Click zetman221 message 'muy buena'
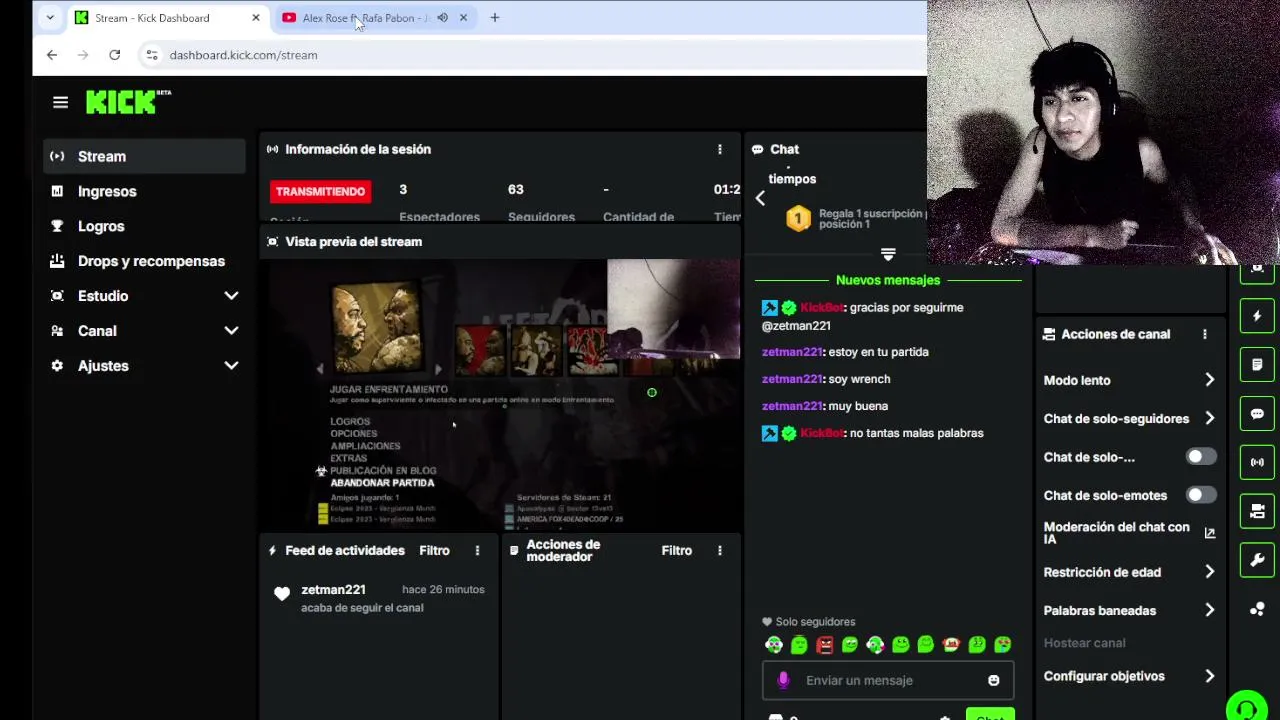 coord(825,406)
